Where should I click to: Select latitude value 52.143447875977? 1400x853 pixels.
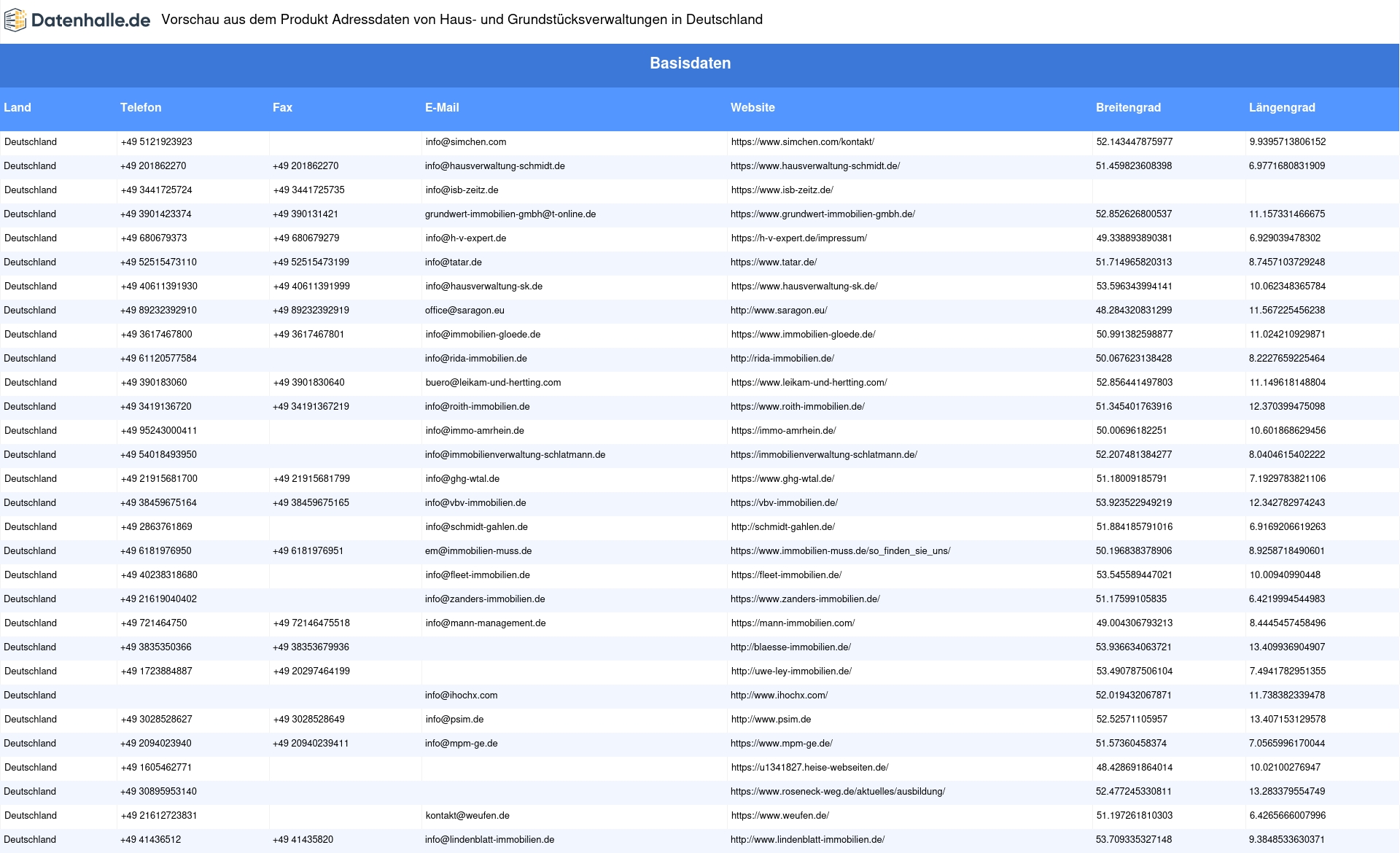point(1135,142)
